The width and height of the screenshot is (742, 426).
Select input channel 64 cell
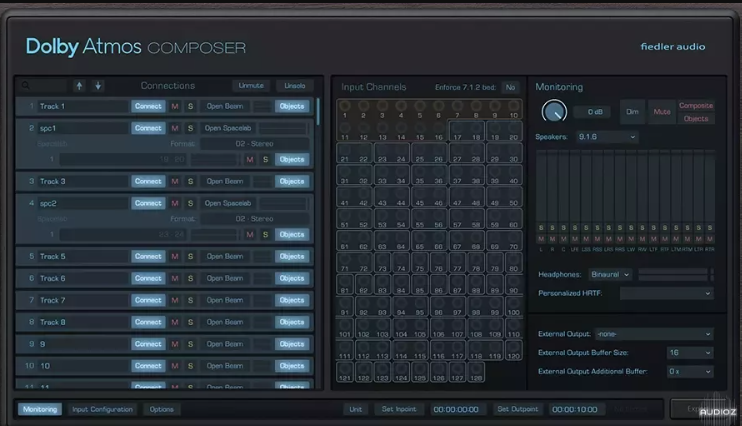401,240
